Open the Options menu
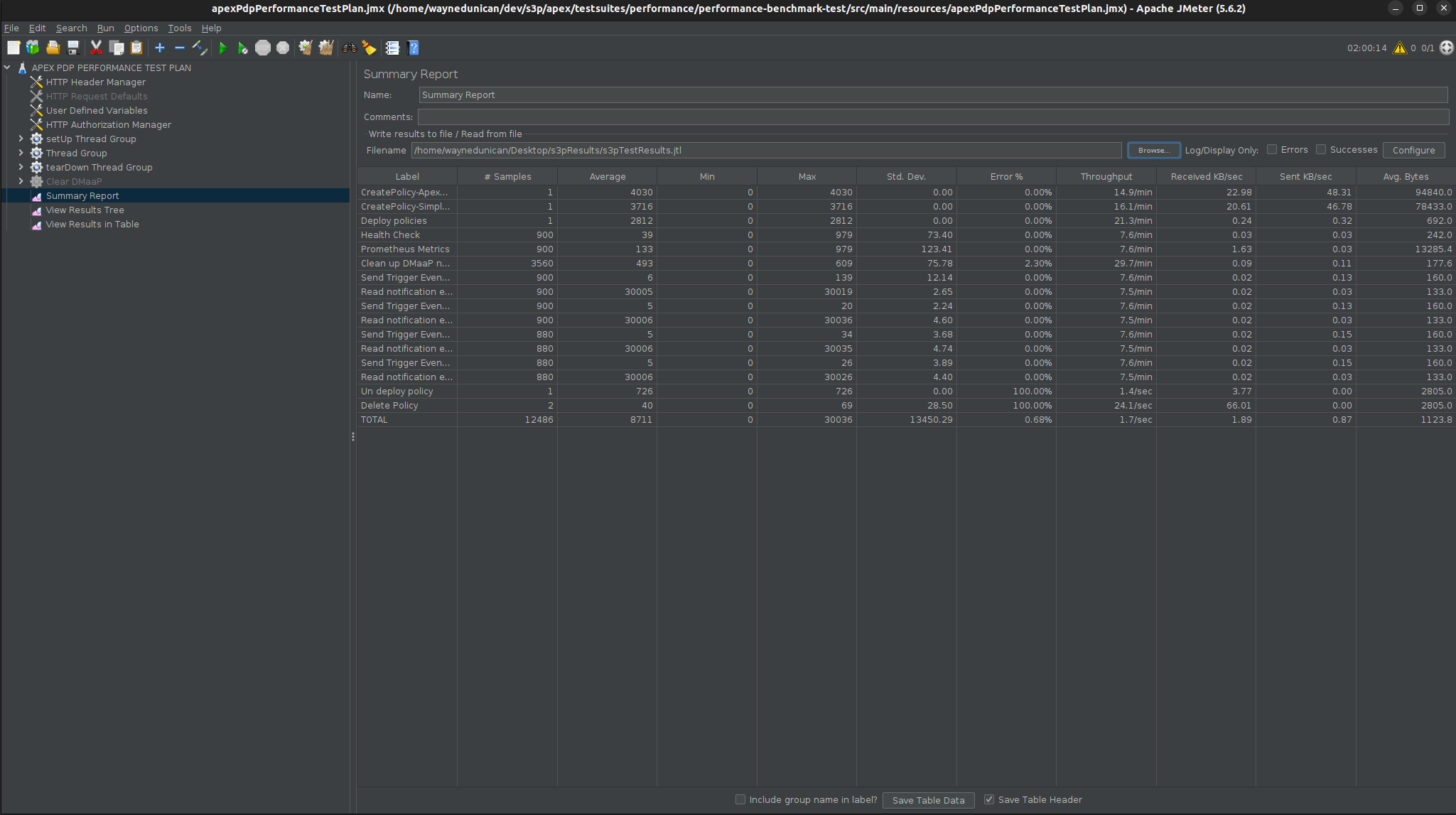Image resolution: width=1456 pixels, height=815 pixels. point(141,28)
